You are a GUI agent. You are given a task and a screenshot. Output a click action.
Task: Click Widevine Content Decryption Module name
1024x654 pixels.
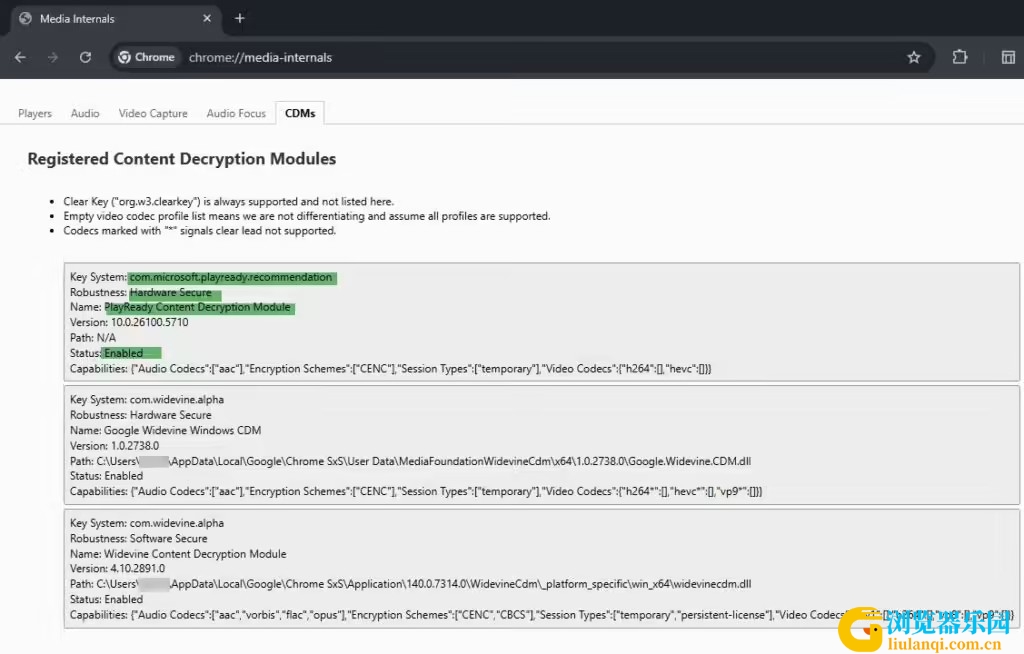195,553
